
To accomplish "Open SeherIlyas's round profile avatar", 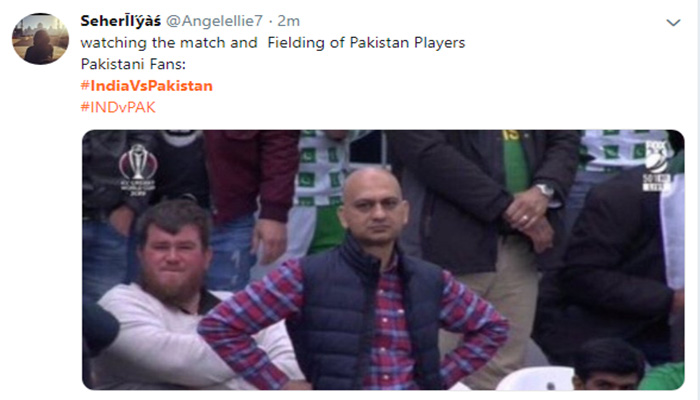I will point(40,39).
